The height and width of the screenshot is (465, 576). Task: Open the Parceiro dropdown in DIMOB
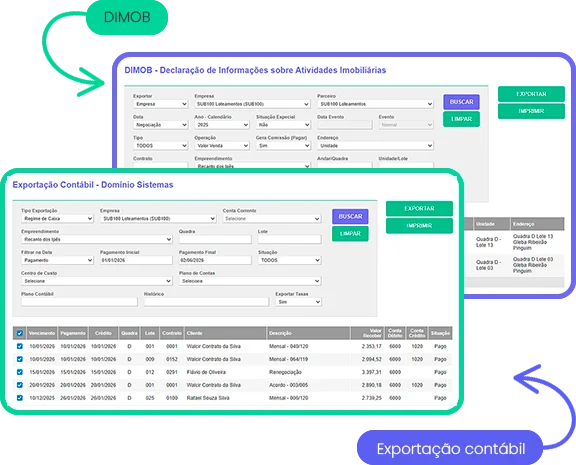375,104
